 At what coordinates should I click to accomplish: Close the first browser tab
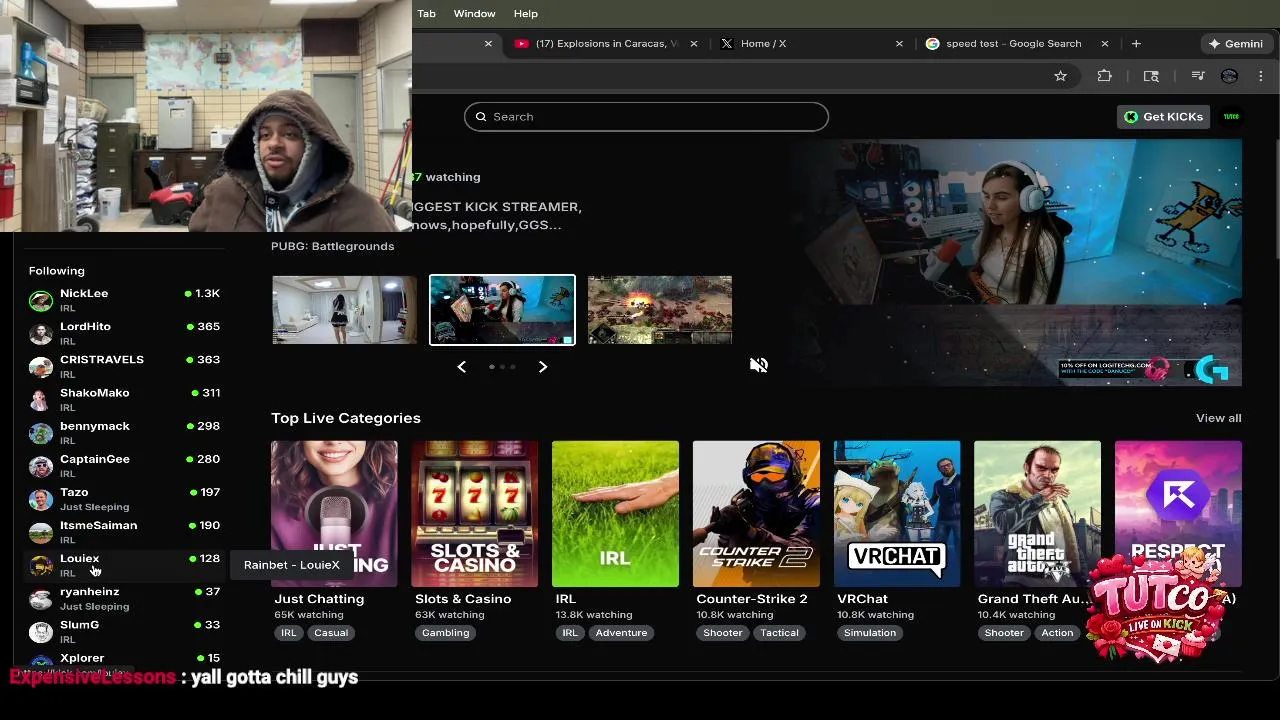489,44
